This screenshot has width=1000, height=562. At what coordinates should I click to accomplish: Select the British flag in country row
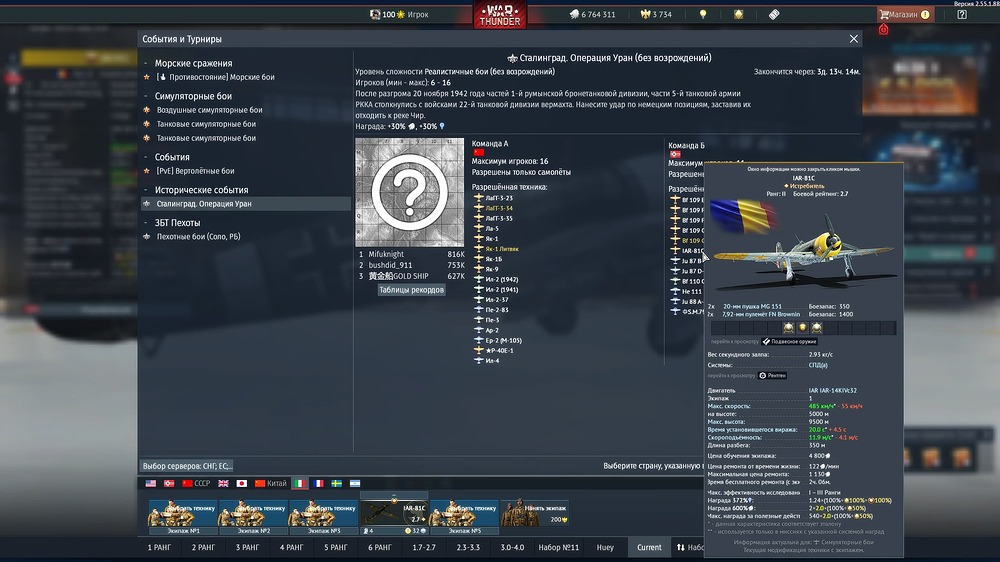[223, 484]
